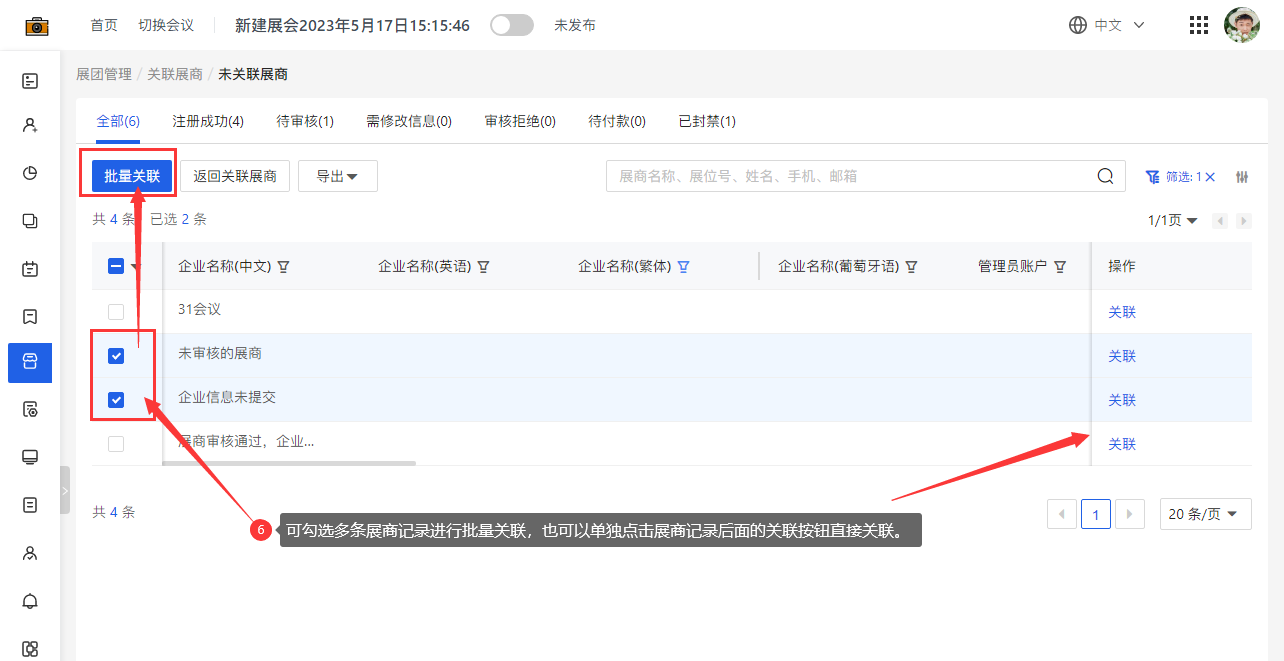The image size is (1284, 661).
Task: Switch to the 已封禁(1) tab
Action: pos(707,121)
